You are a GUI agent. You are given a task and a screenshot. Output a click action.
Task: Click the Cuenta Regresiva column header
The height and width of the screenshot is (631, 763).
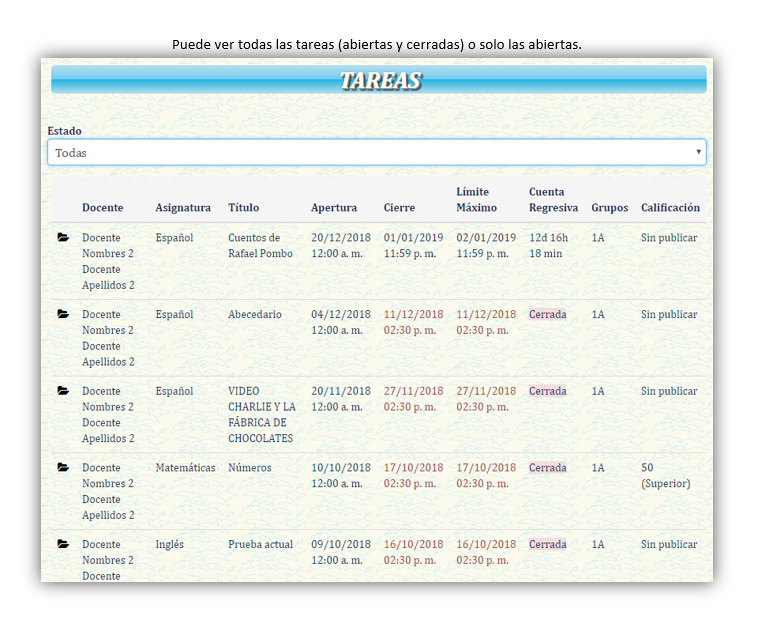click(x=553, y=199)
